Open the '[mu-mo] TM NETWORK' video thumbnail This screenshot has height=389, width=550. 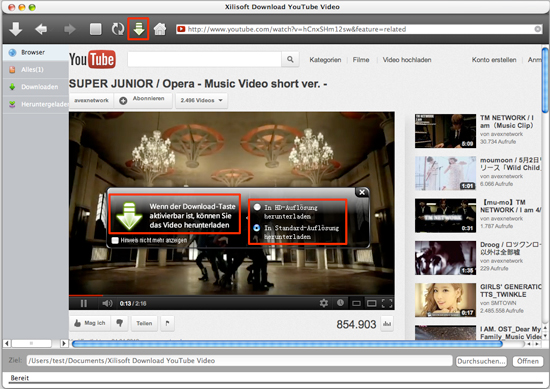click(x=445, y=215)
